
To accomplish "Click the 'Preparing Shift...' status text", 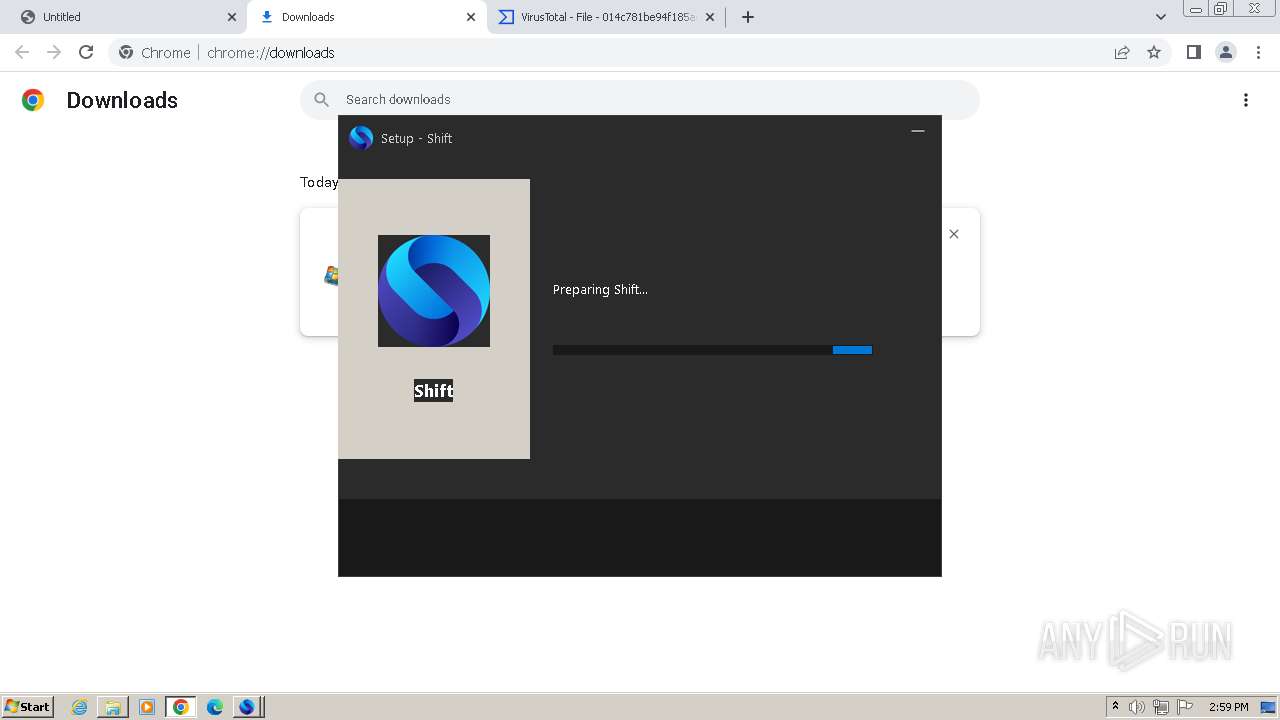I will pyautogui.click(x=600, y=290).
